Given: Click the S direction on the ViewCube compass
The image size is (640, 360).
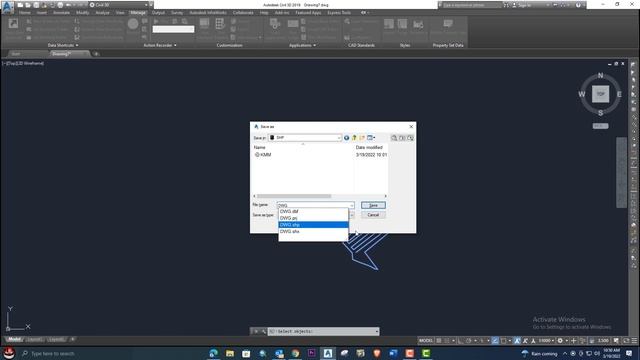Looking at the screenshot, I should 600,113.
